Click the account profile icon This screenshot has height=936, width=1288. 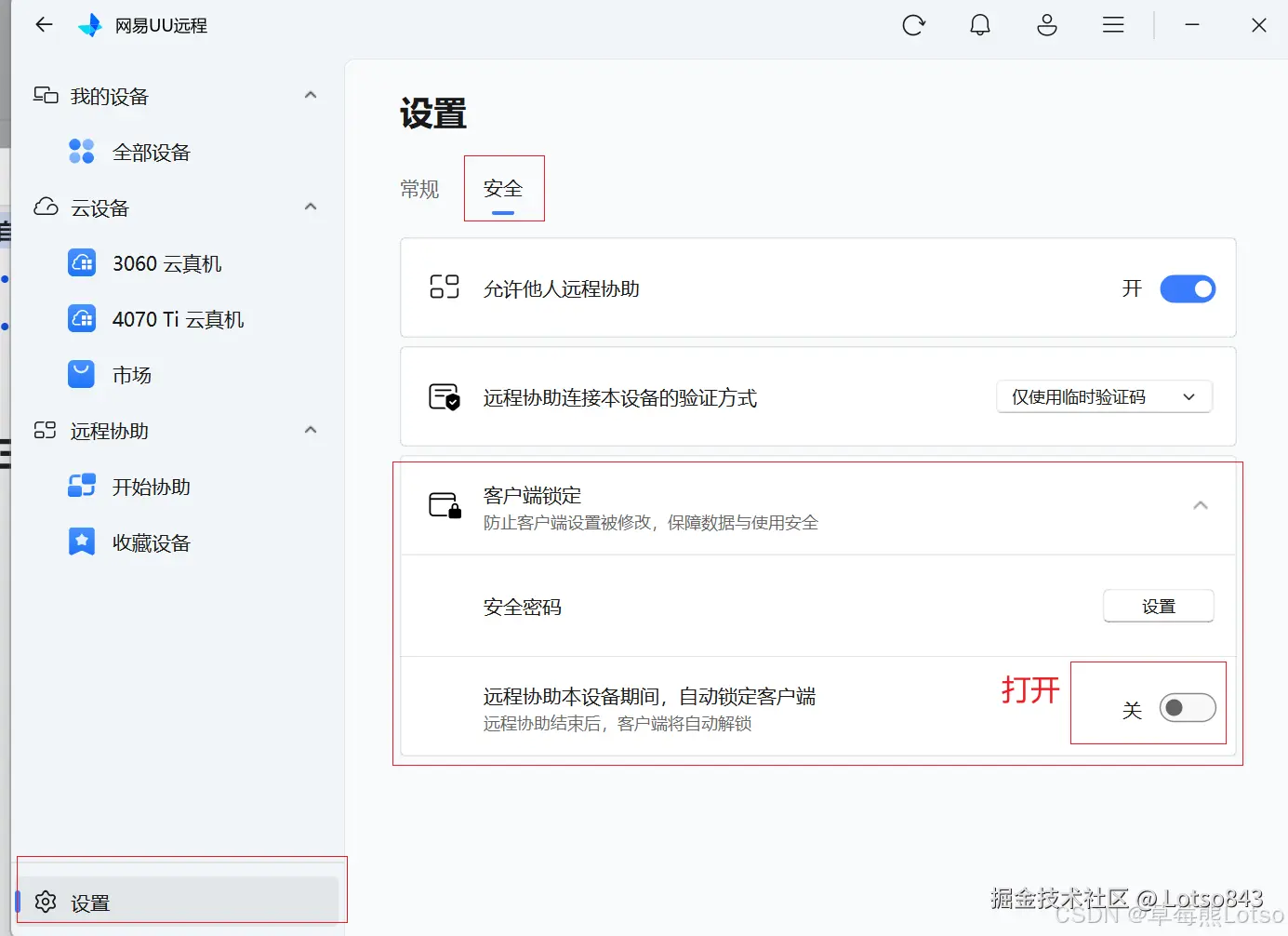click(1046, 25)
